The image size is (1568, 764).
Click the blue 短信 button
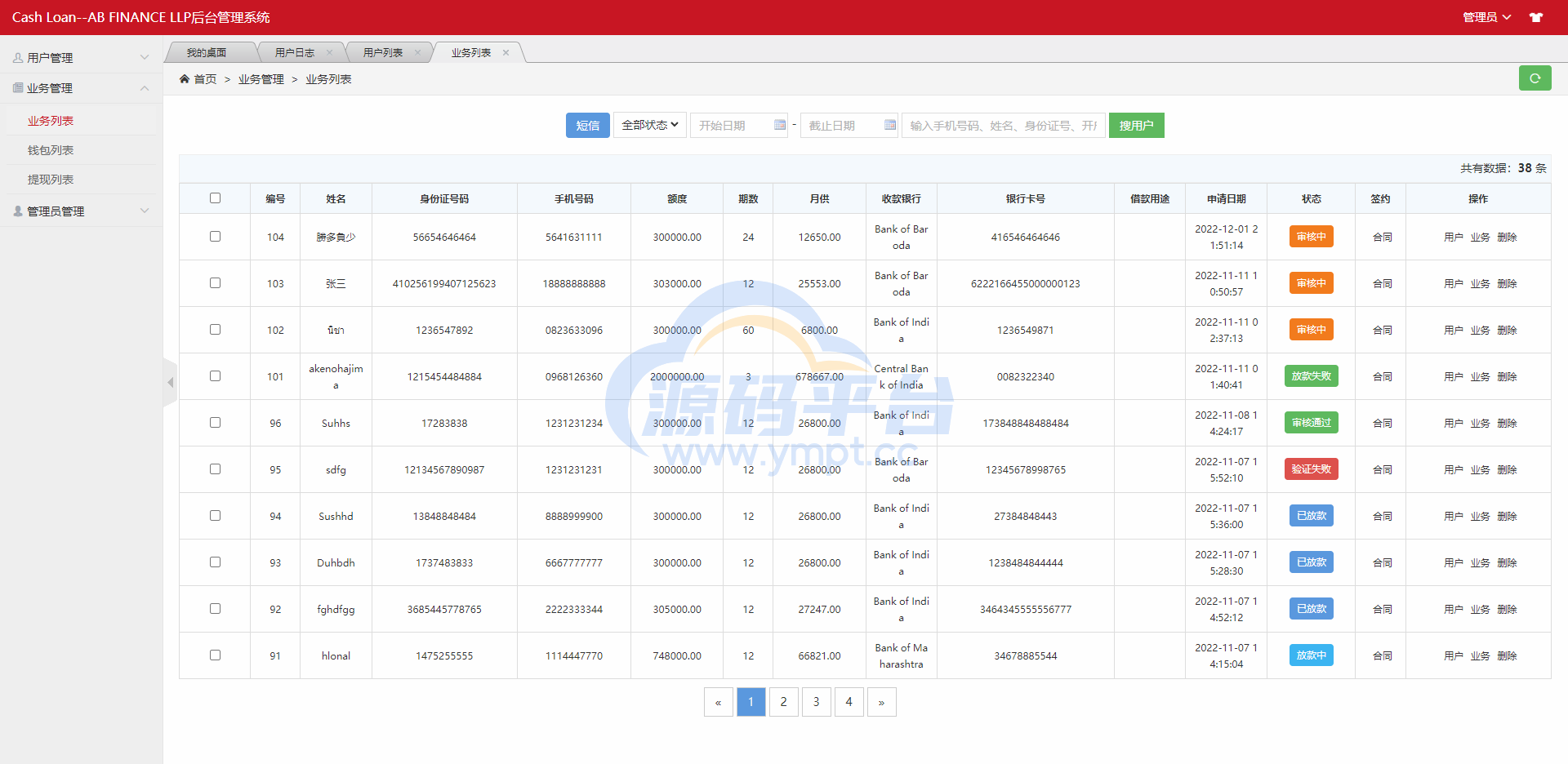click(x=588, y=125)
